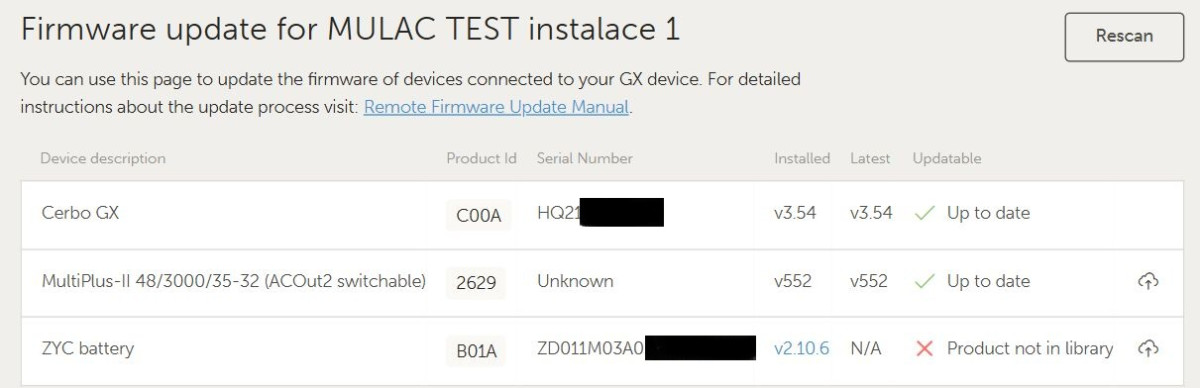Click the v2.10.6 installed version link
The width and height of the screenshot is (1200, 388).
tap(801, 349)
